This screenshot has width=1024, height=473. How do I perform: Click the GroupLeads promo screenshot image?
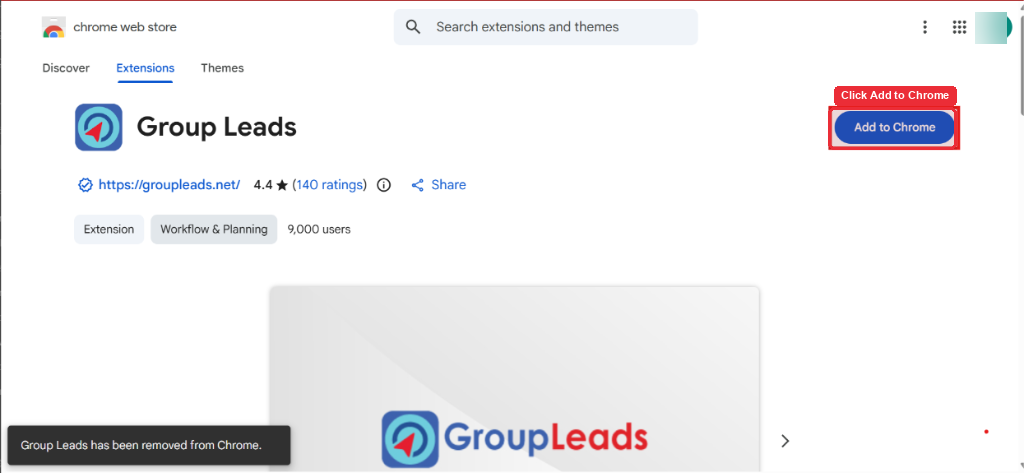pos(515,379)
